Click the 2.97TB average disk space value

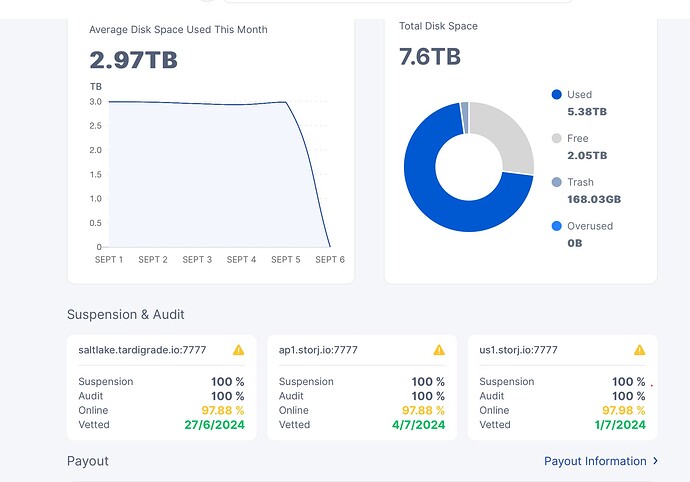133,60
